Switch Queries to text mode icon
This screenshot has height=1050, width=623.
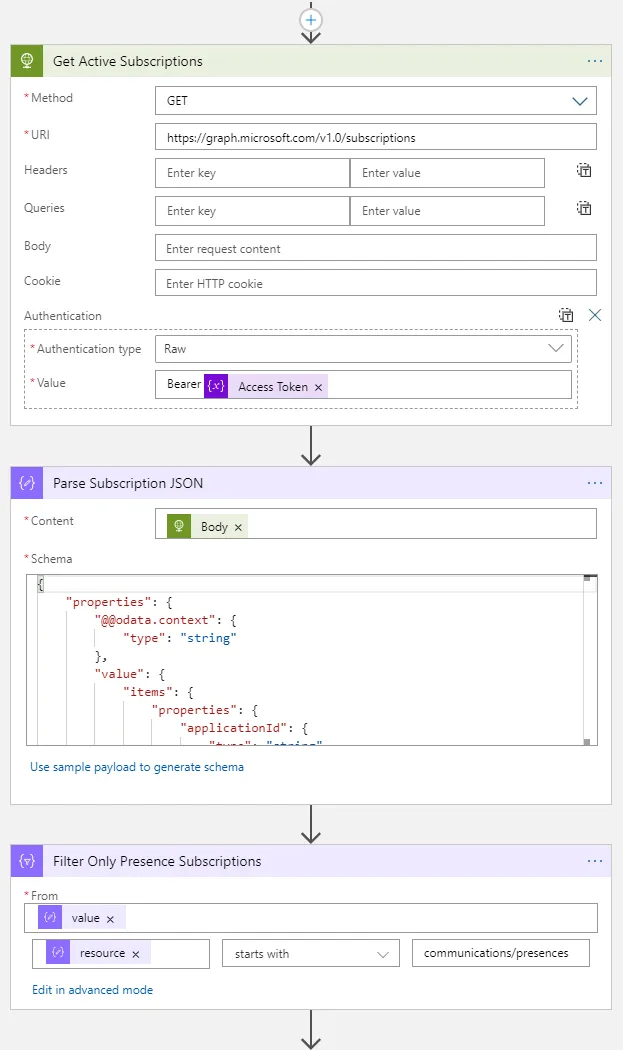[584, 208]
